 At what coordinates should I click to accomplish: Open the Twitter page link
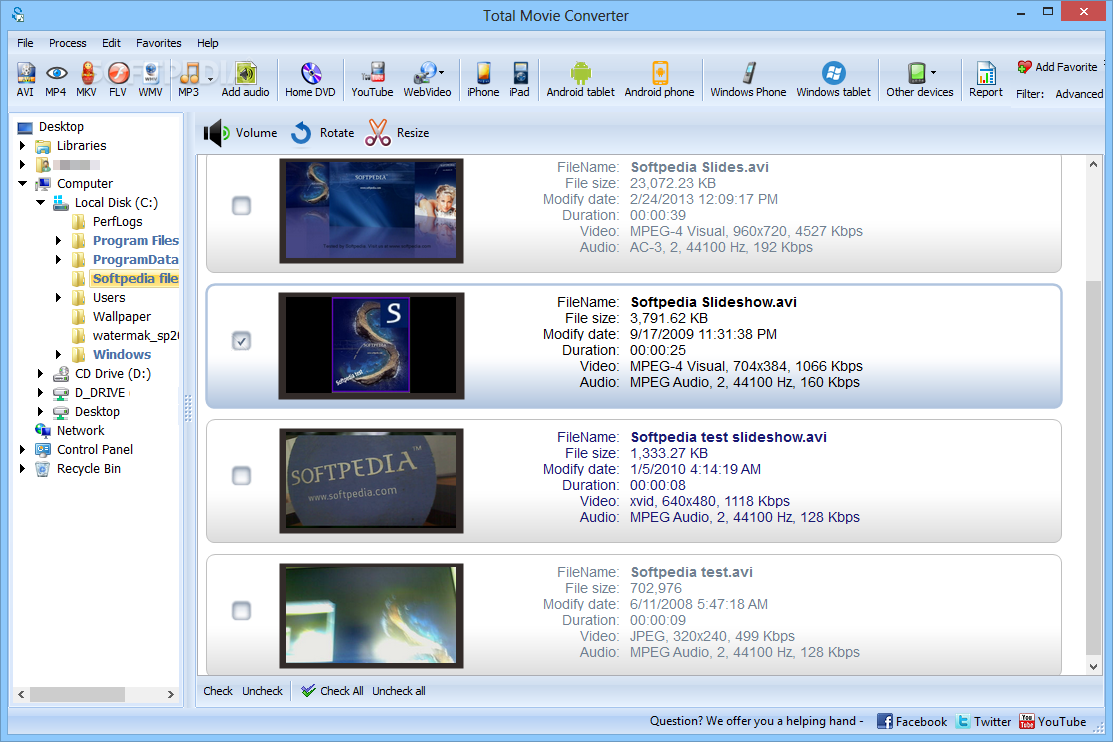tap(983, 721)
